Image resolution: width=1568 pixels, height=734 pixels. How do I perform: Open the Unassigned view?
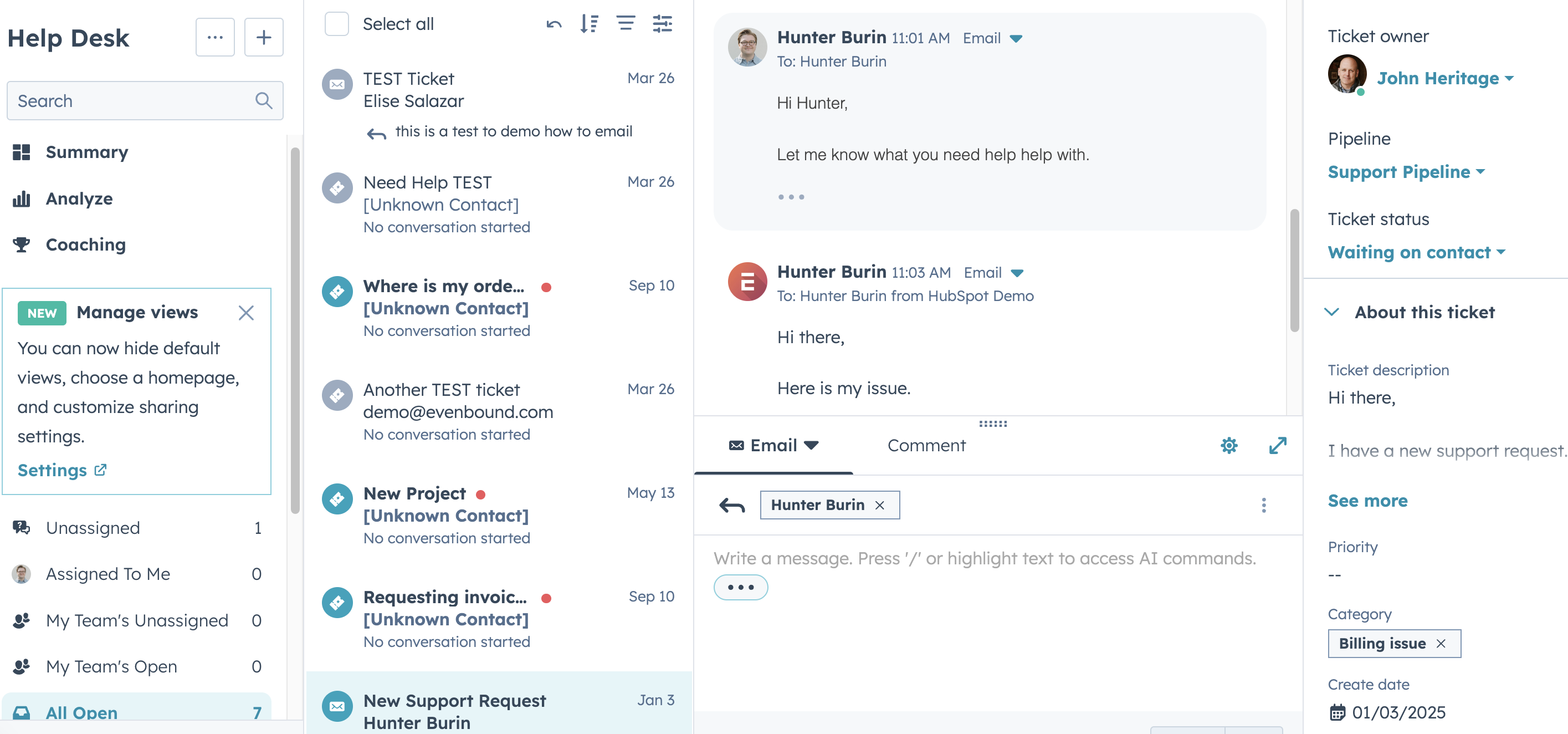point(93,528)
